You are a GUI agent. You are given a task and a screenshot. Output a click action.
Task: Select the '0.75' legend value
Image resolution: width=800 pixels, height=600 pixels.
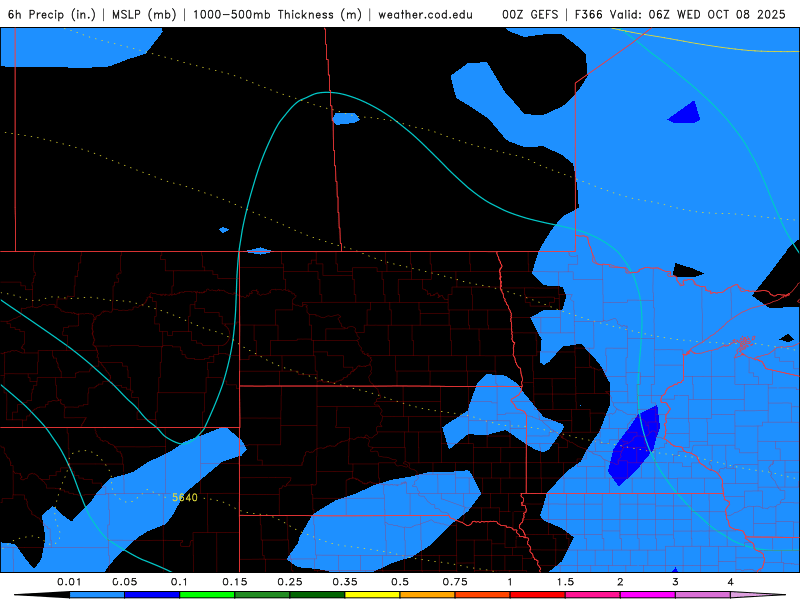tap(455, 582)
